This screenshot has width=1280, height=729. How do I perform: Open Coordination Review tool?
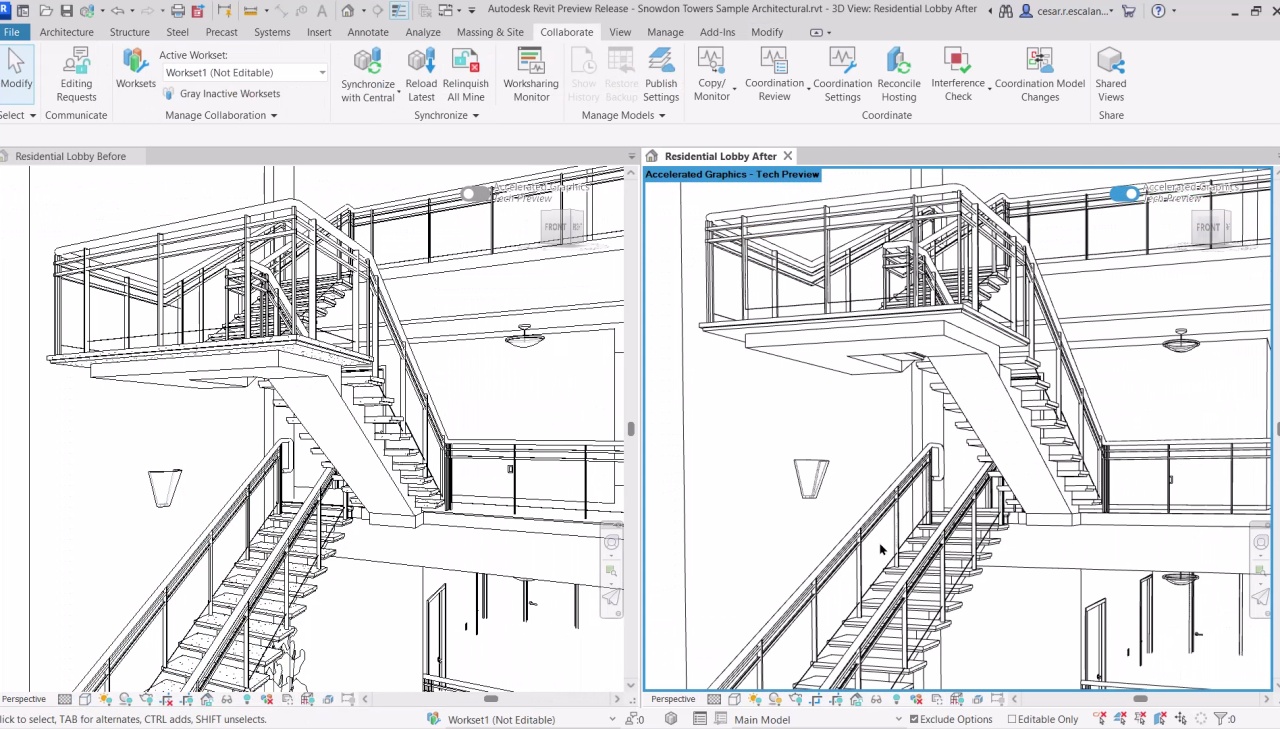774,75
